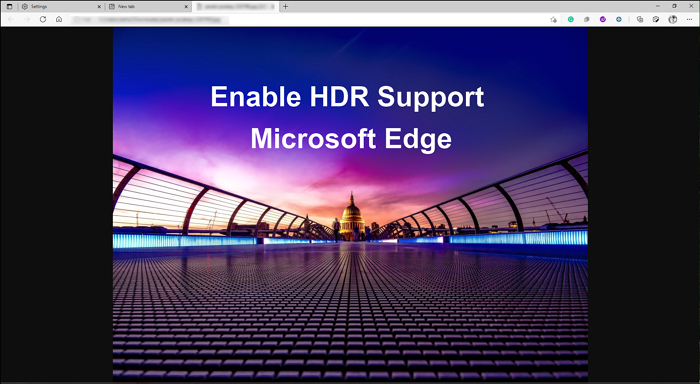Screen dimensions: 700x384
Task: Open the tab actions menu icon
Action: 9,7
